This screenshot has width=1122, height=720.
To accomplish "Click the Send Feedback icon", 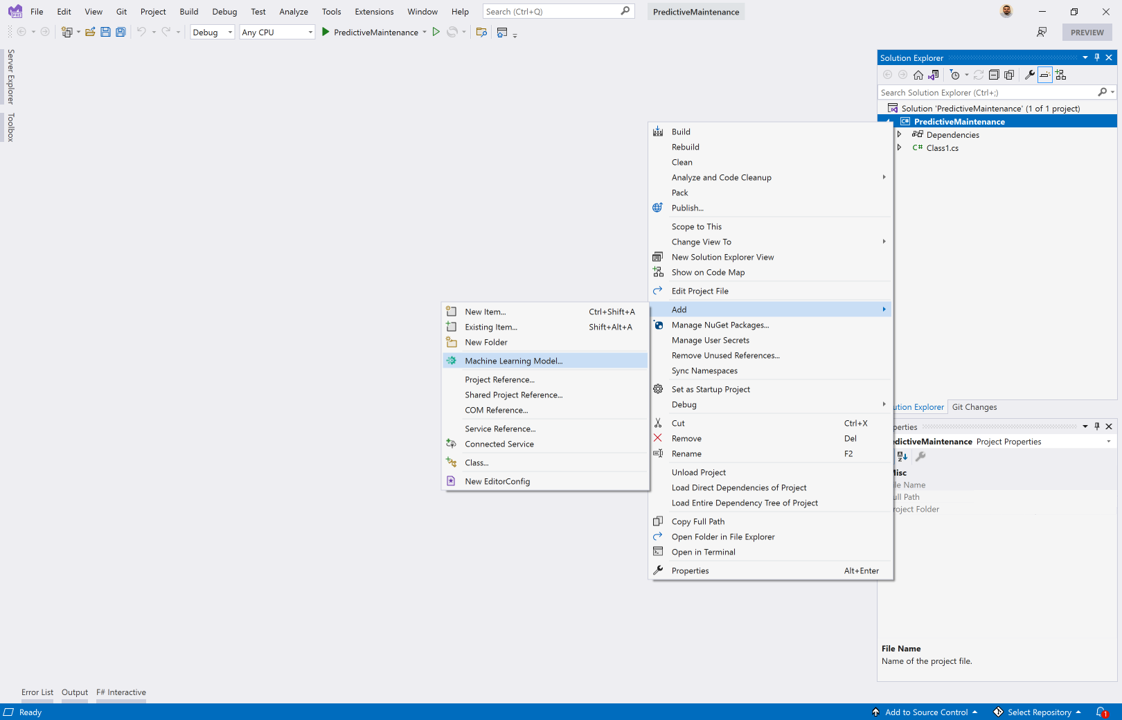I will coord(1042,32).
